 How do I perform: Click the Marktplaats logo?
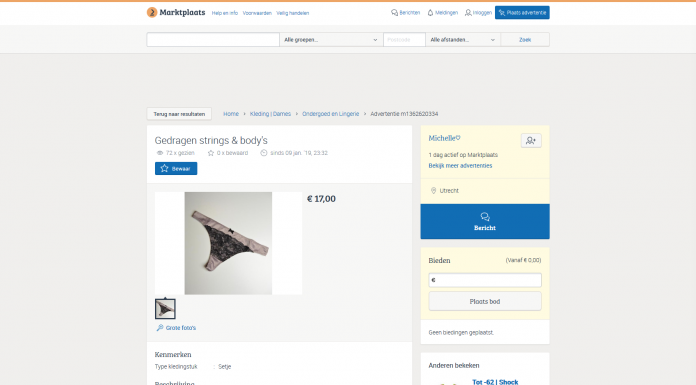click(x=176, y=12)
